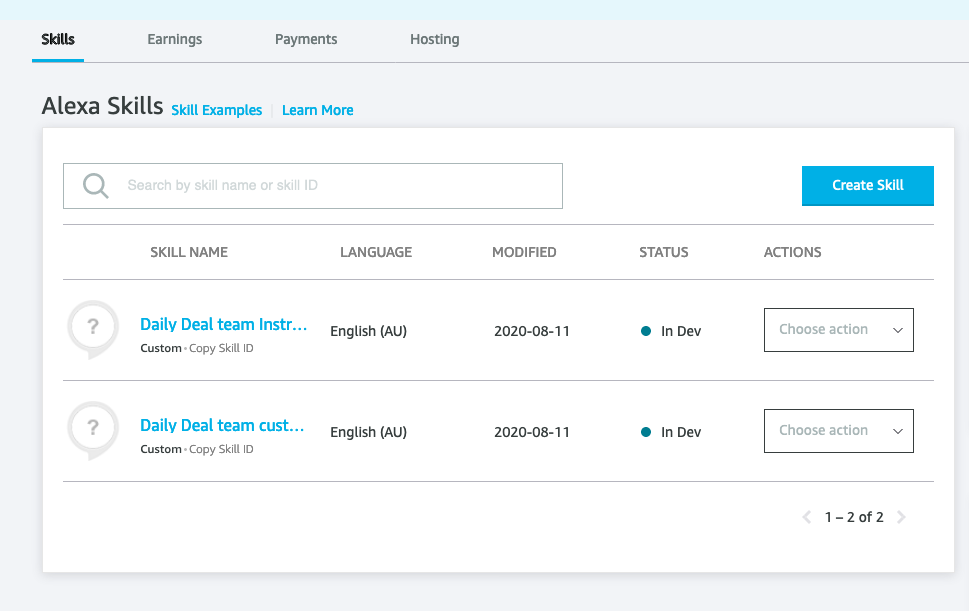Open Choose action dropdown for Daily Deal team Instr…

click(x=839, y=330)
